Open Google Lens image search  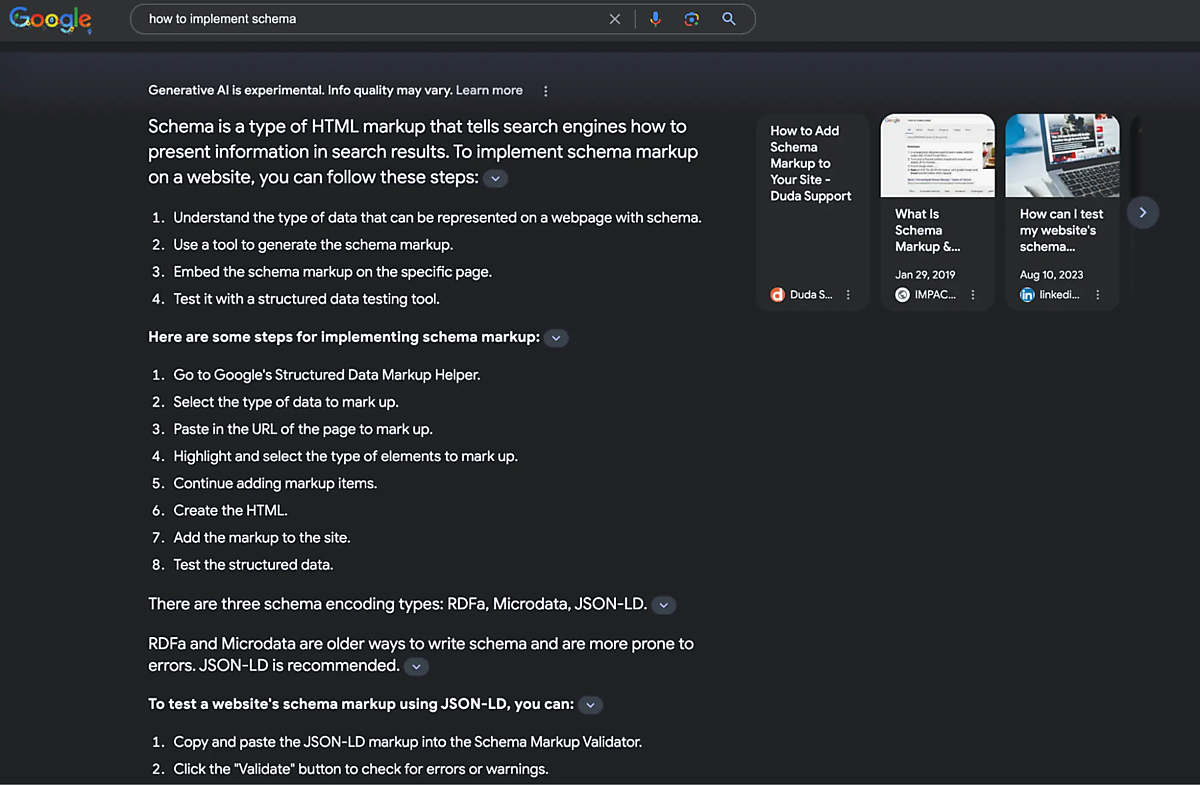[x=692, y=19]
